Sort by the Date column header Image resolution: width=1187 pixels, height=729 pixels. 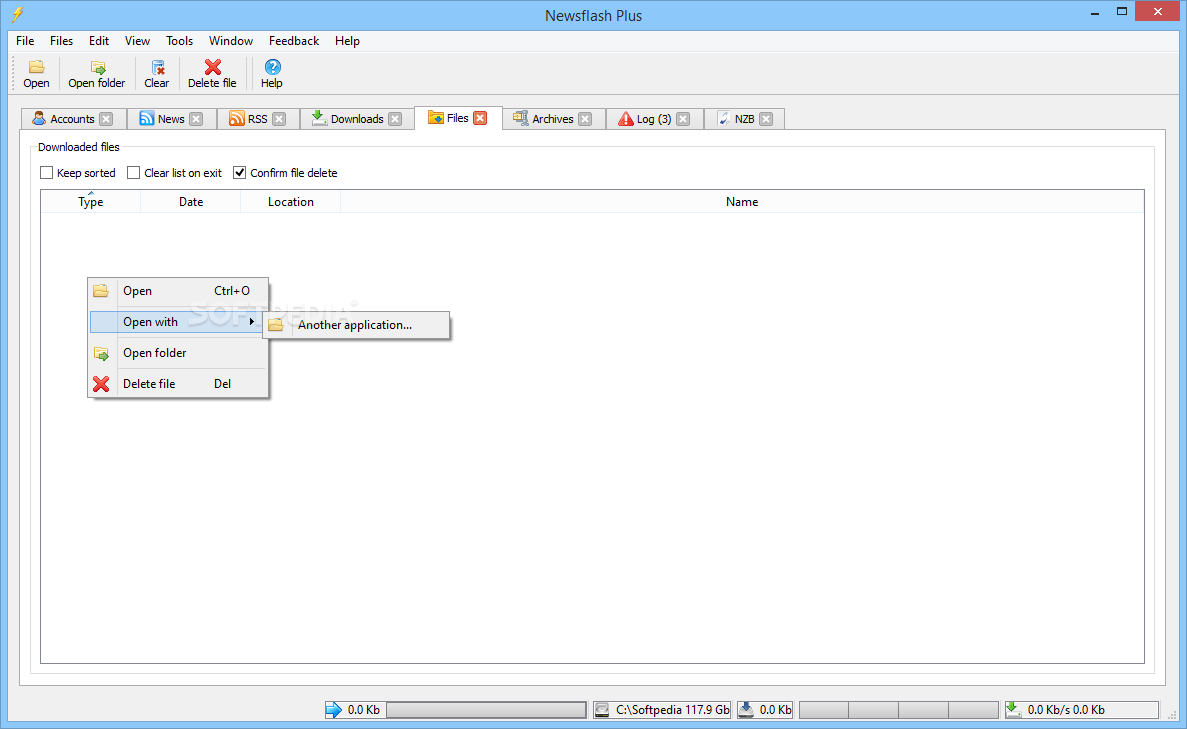coord(191,201)
